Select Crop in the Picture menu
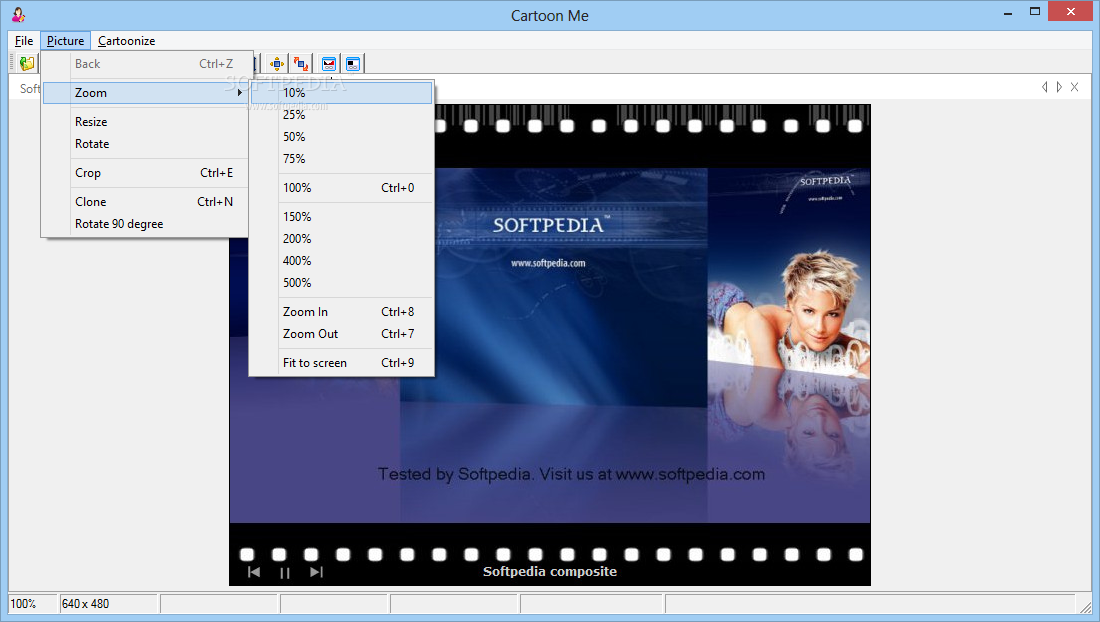1100x622 pixels. [146, 173]
